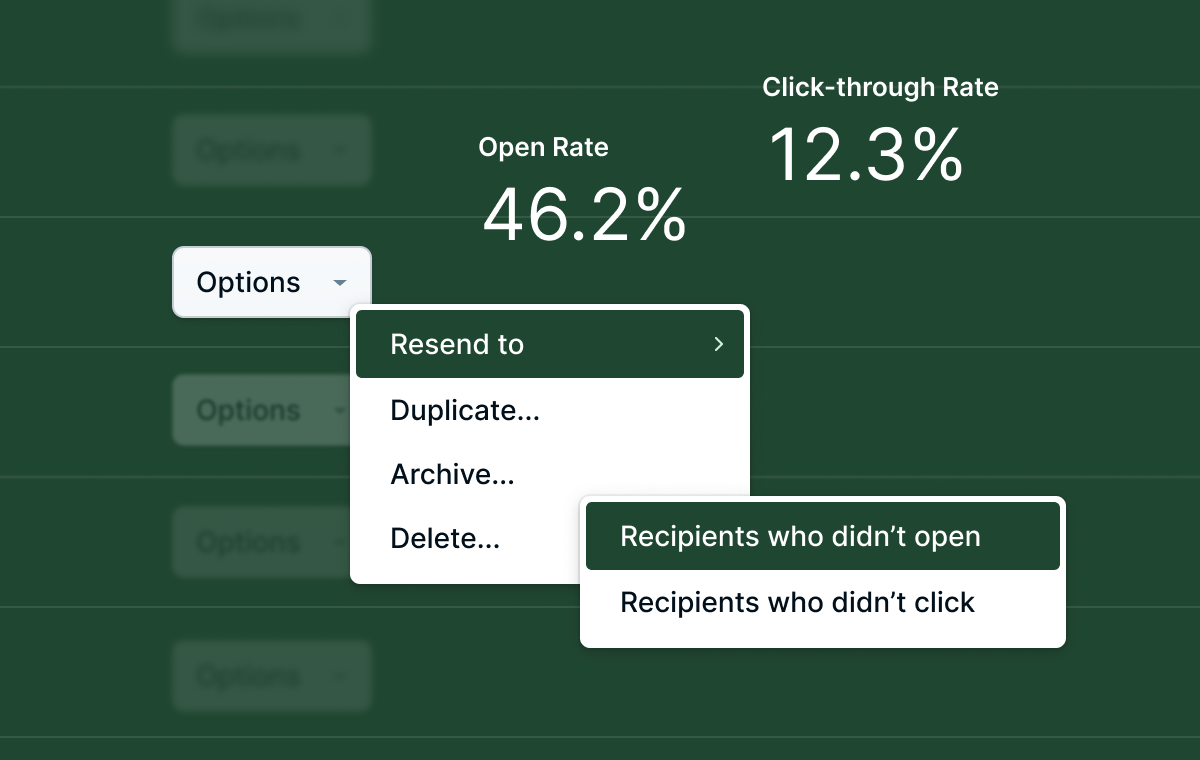
Task: Pick Recipients who didn't open
Action: [823, 536]
